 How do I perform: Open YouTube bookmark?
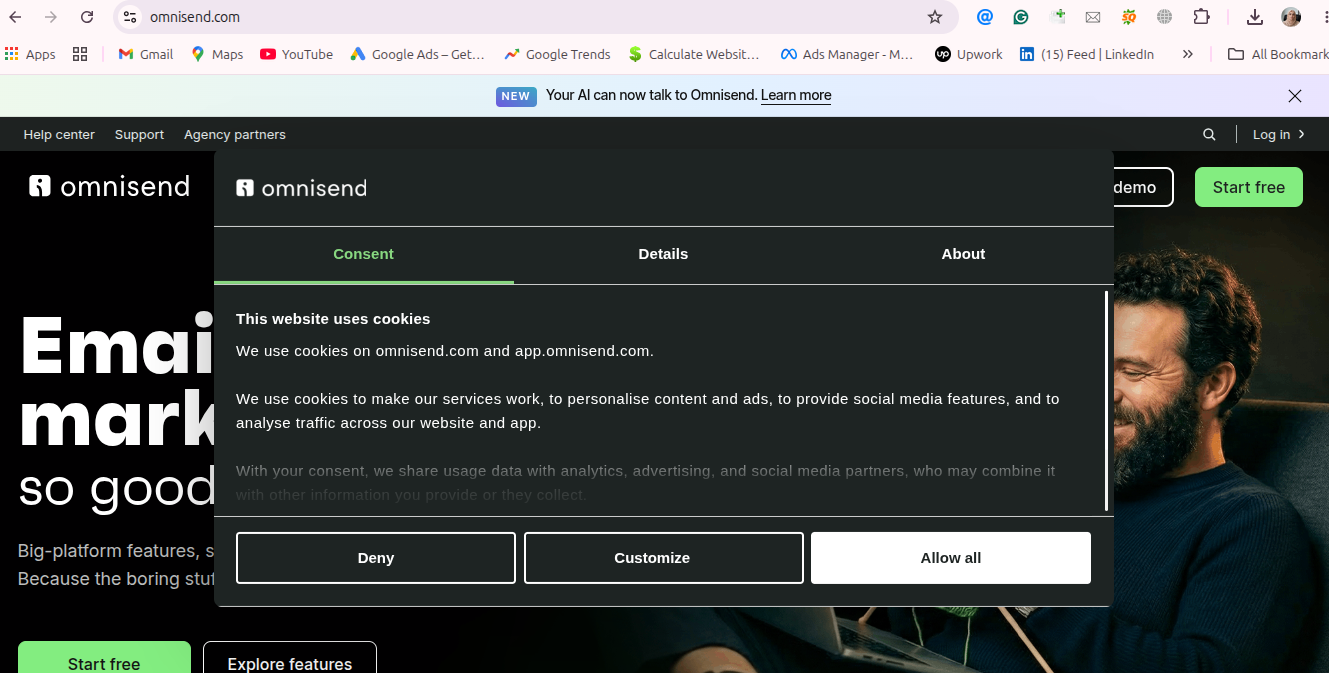(296, 54)
